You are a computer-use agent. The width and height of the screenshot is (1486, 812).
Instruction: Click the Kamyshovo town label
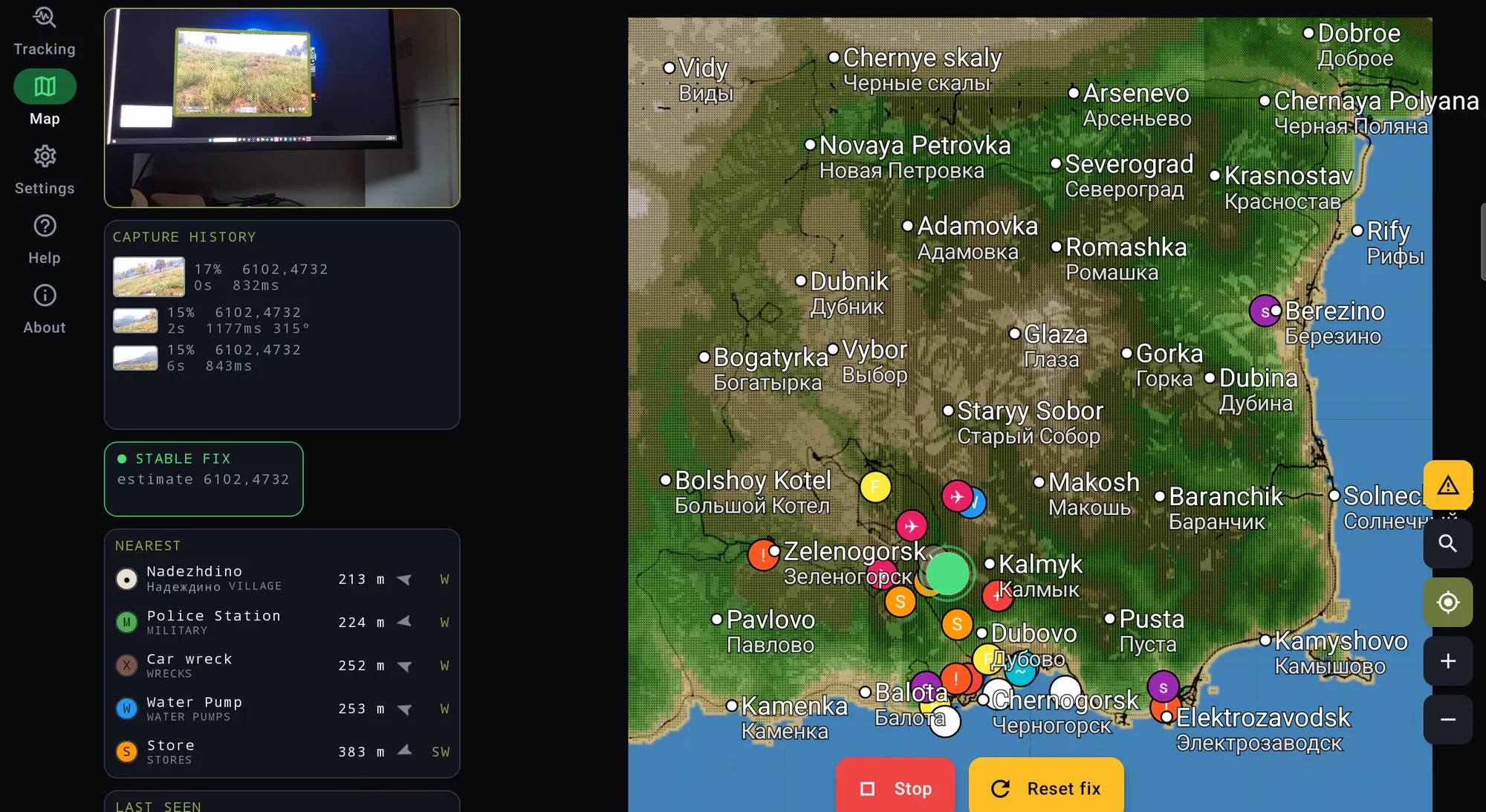click(x=1341, y=641)
